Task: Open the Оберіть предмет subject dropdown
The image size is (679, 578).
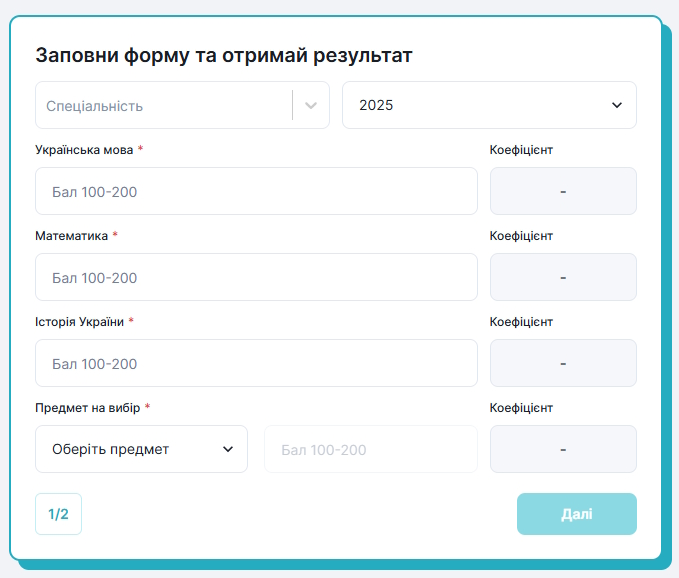Action: [x=141, y=449]
